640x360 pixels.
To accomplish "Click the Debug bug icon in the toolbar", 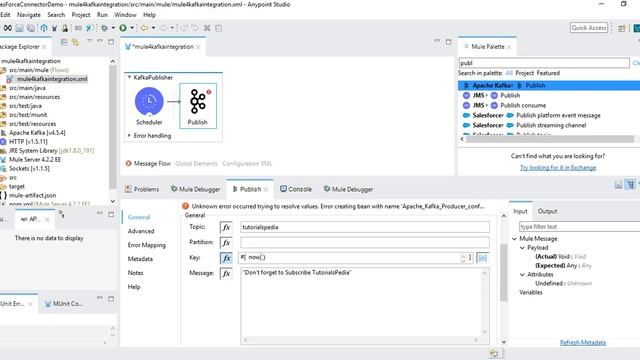I will point(104,28).
